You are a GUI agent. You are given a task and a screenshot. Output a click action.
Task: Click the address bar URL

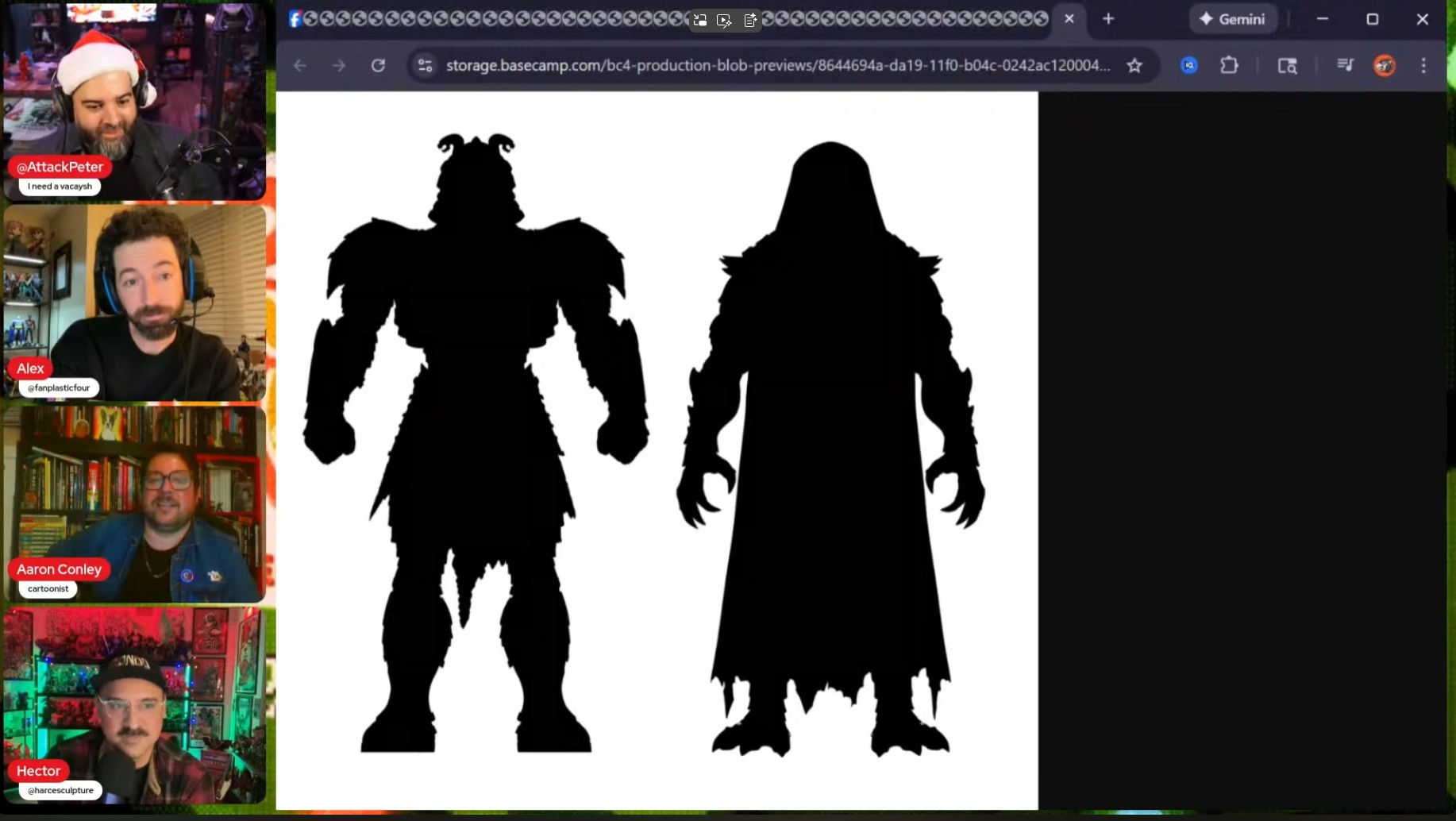coord(777,66)
